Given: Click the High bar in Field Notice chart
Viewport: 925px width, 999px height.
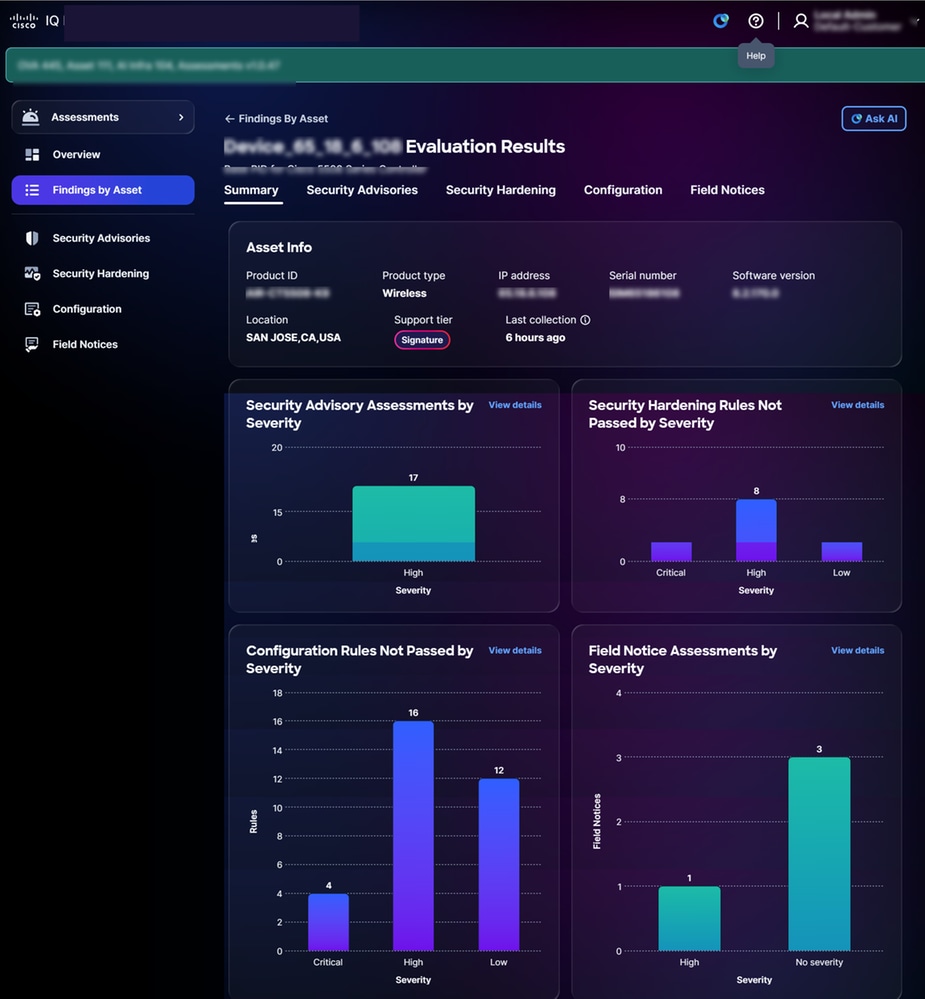Looking at the screenshot, I should tap(689, 918).
